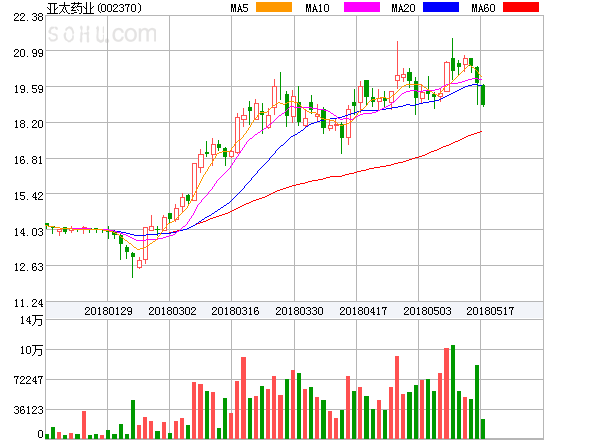Select the 20180517 date label
Screen dimensions: 600x440
pos(490,311)
